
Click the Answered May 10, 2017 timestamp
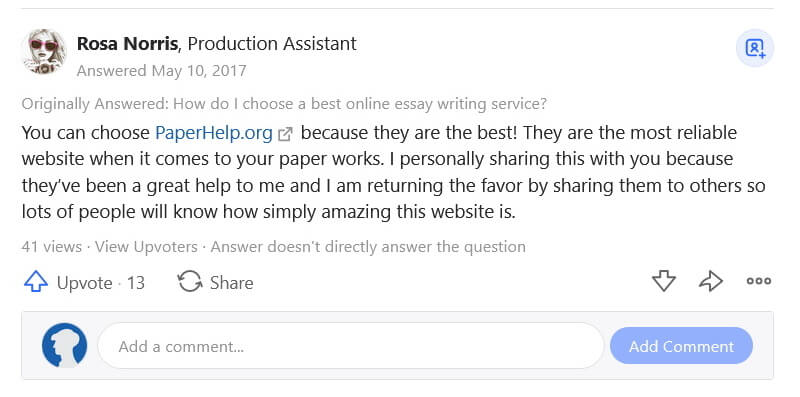pyautogui.click(x=161, y=70)
